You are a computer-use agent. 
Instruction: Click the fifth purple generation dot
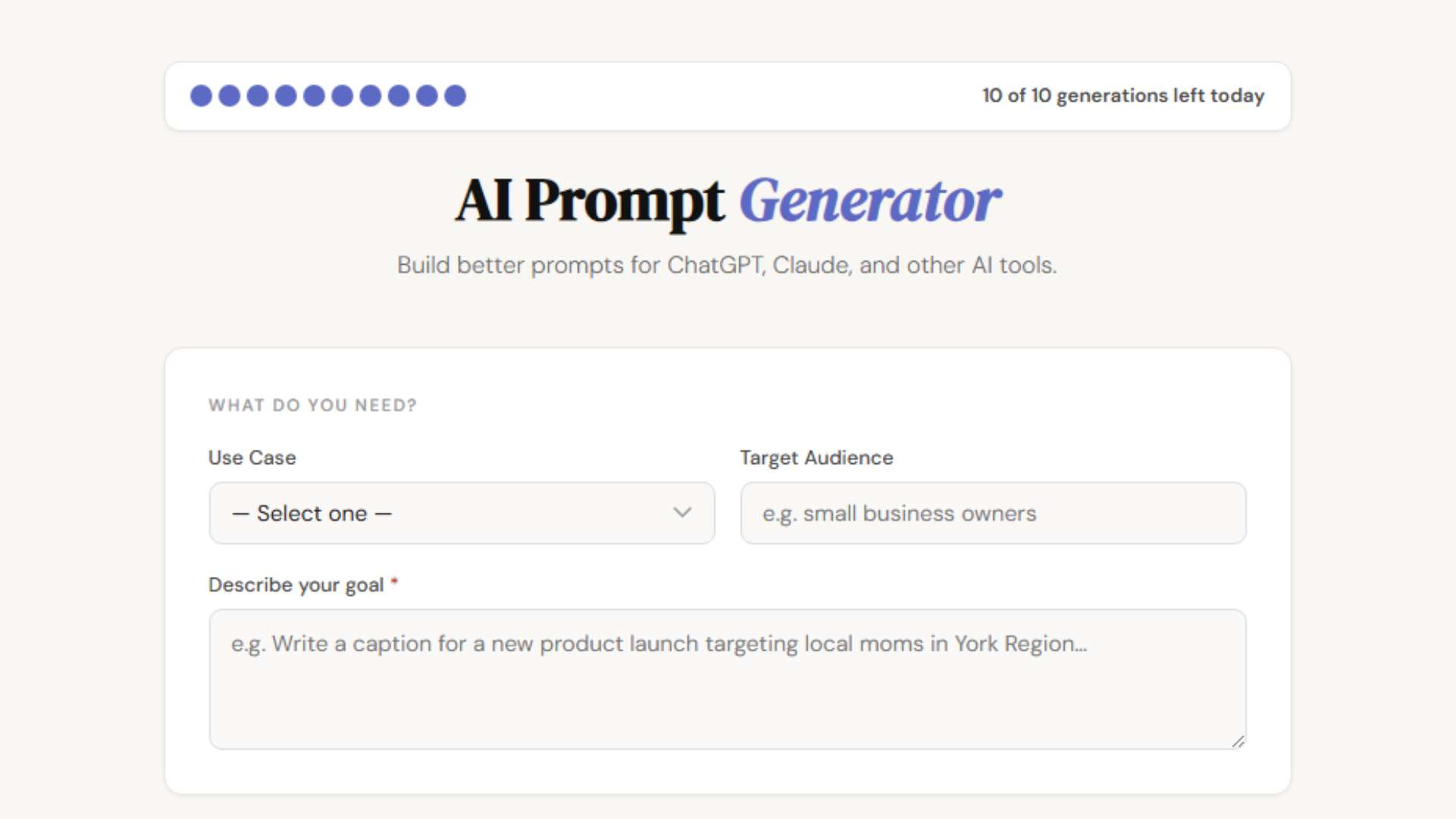[314, 96]
